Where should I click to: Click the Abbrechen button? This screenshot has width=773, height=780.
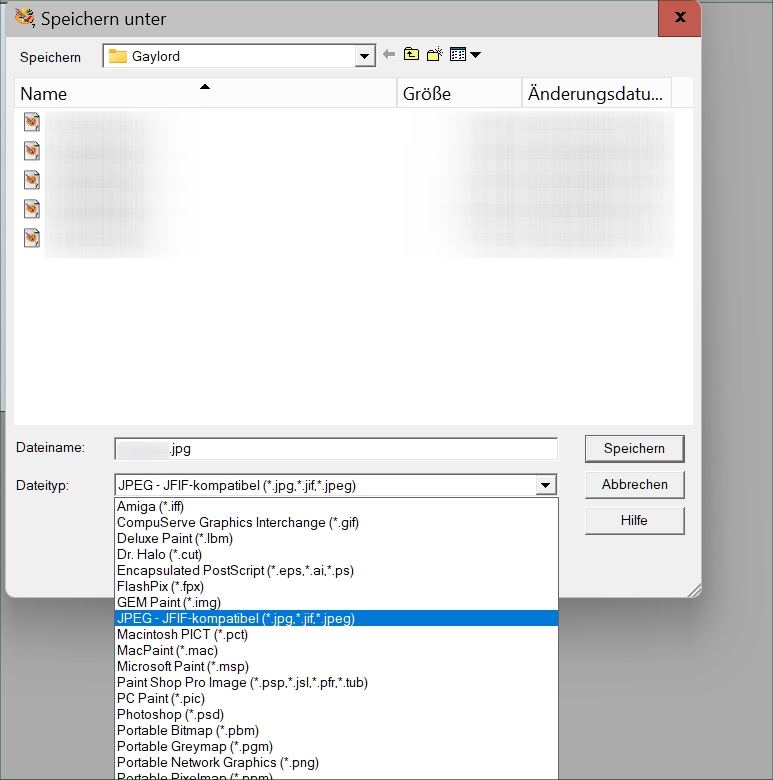point(634,485)
